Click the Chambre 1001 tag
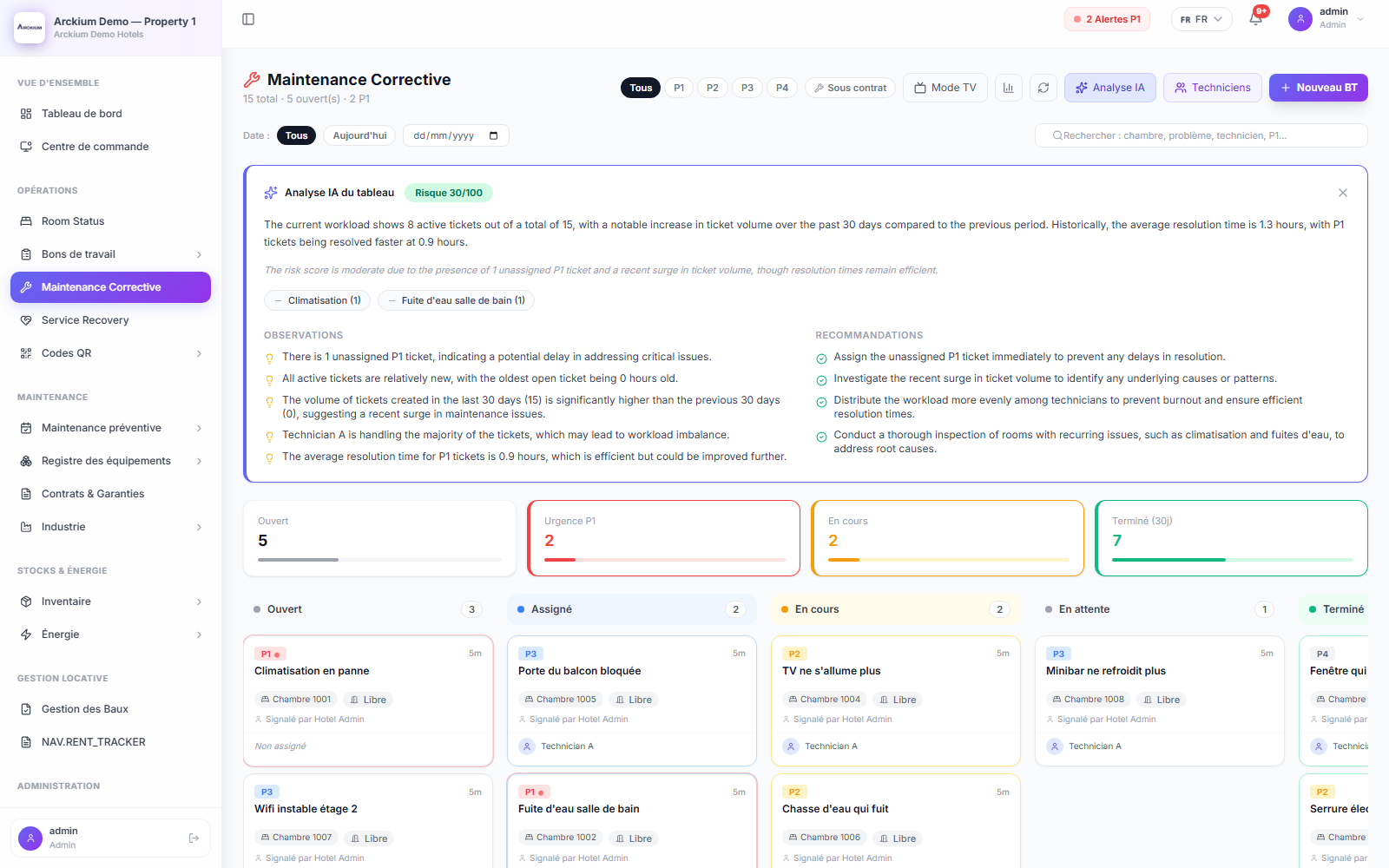Image resolution: width=1389 pixels, height=868 pixels. (296, 700)
